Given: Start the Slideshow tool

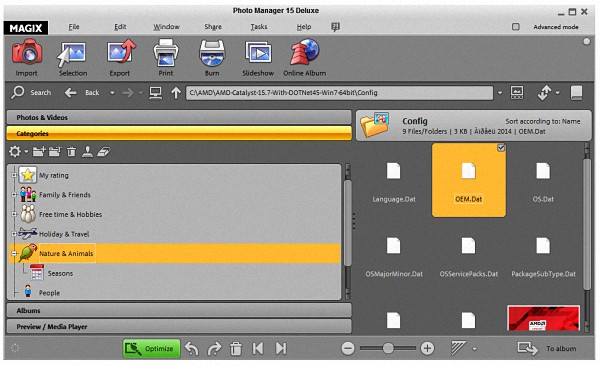Looking at the screenshot, I should (x=258, y=57).
